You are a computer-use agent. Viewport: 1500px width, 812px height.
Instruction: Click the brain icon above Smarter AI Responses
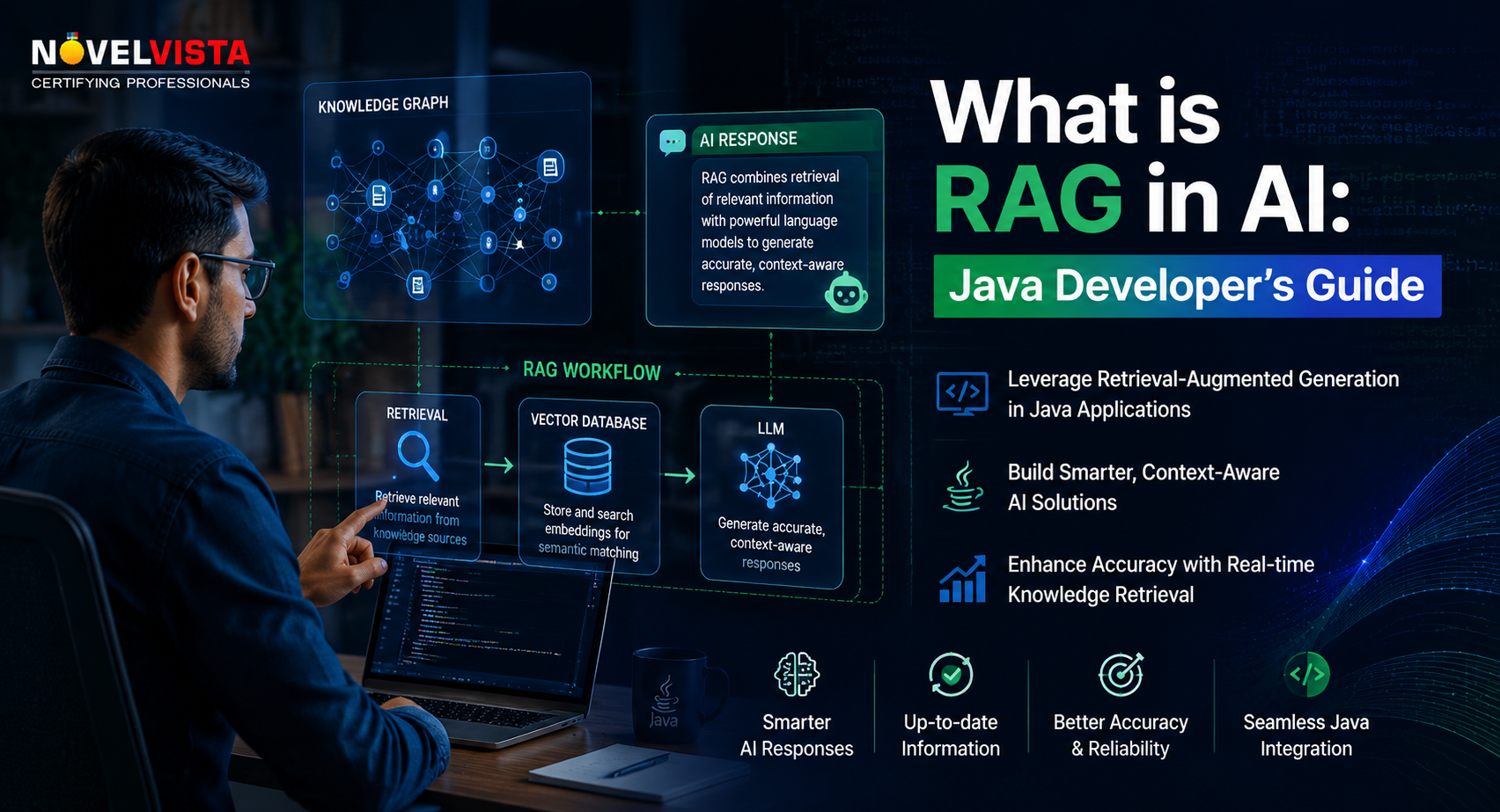(x=797, y=675)
